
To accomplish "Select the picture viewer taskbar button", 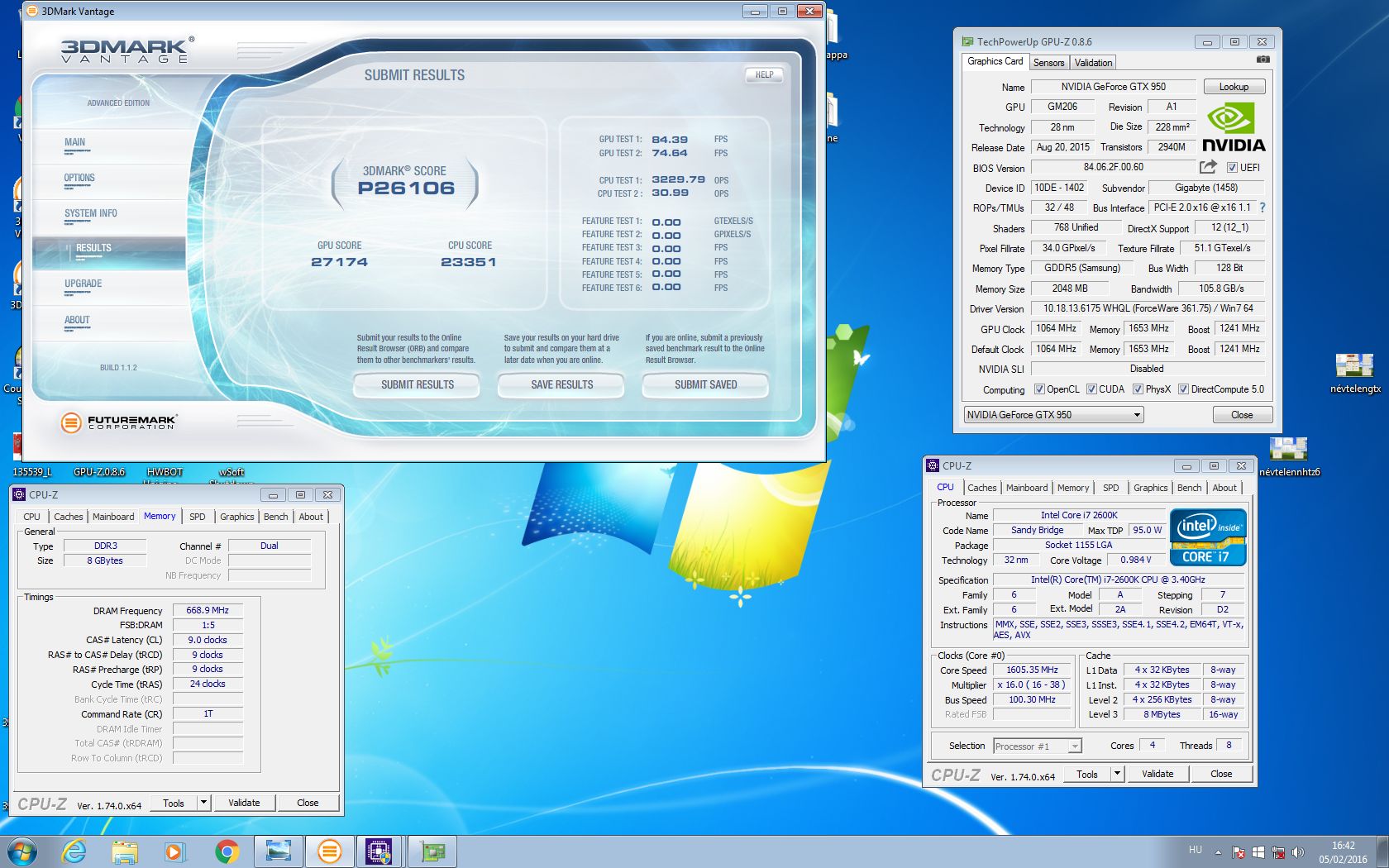I will (x=278, y=851).
